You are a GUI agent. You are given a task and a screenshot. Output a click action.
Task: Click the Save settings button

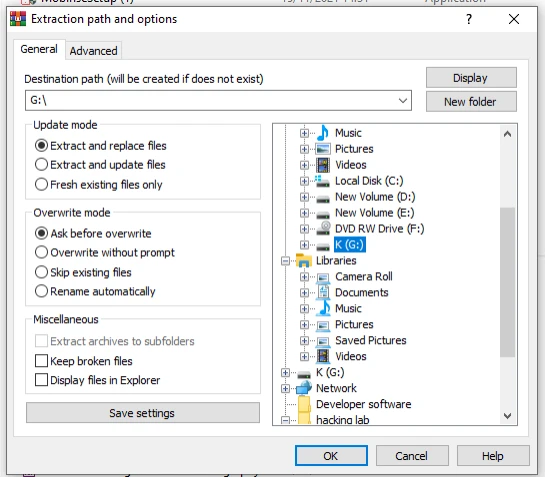[x=143, y=413]
